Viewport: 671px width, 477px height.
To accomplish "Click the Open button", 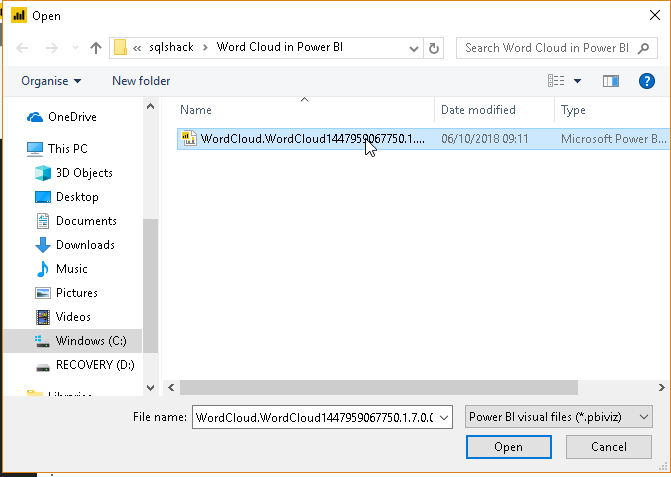I will click(x=508, y=447).
